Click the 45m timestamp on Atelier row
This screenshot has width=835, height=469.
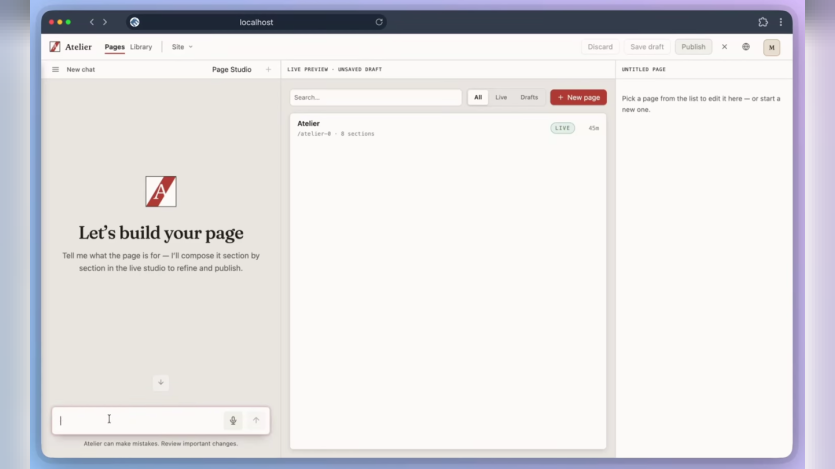click(594, 128)
